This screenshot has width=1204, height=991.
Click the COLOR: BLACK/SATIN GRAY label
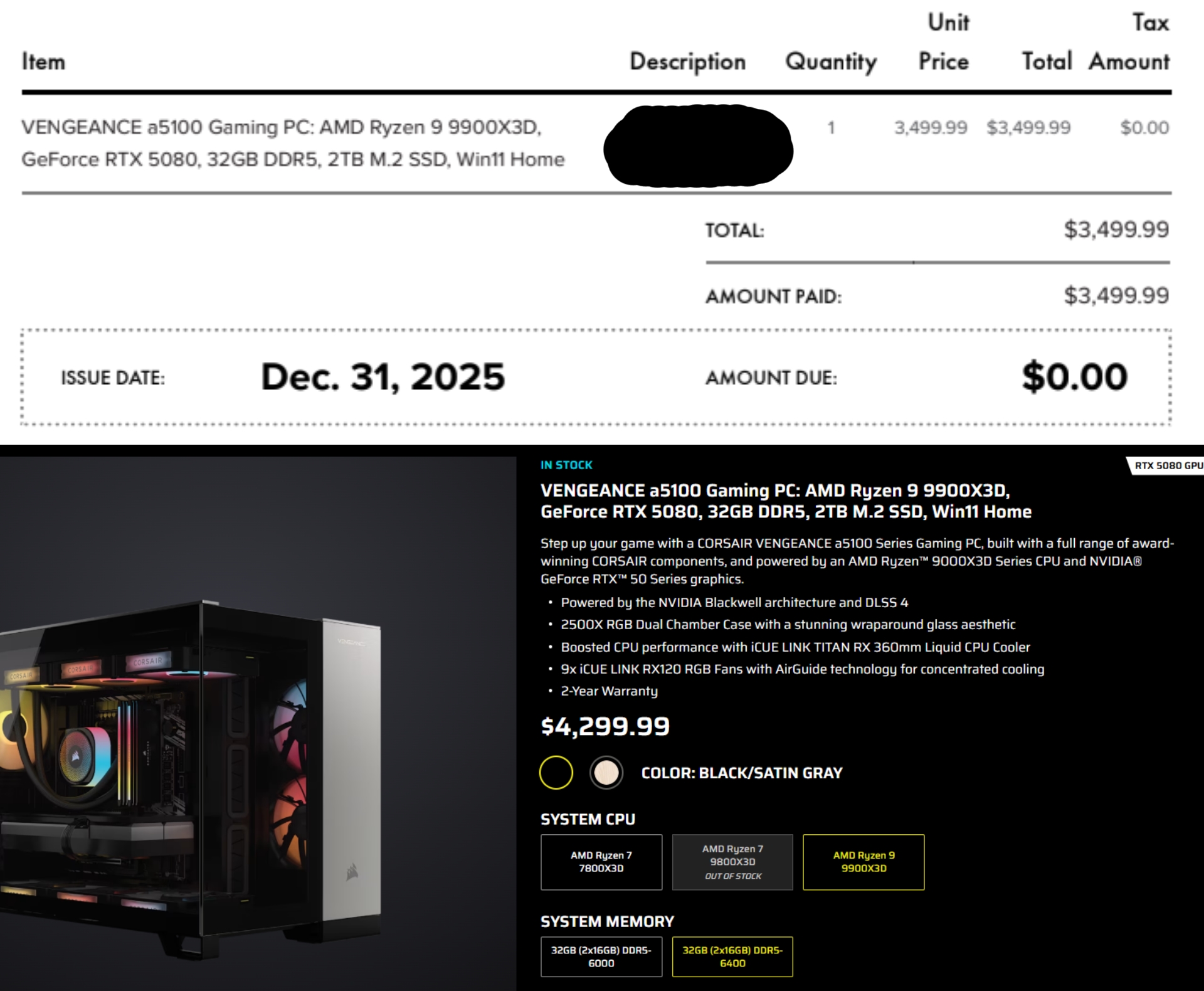pyautogui.click(x=741, y=772)
